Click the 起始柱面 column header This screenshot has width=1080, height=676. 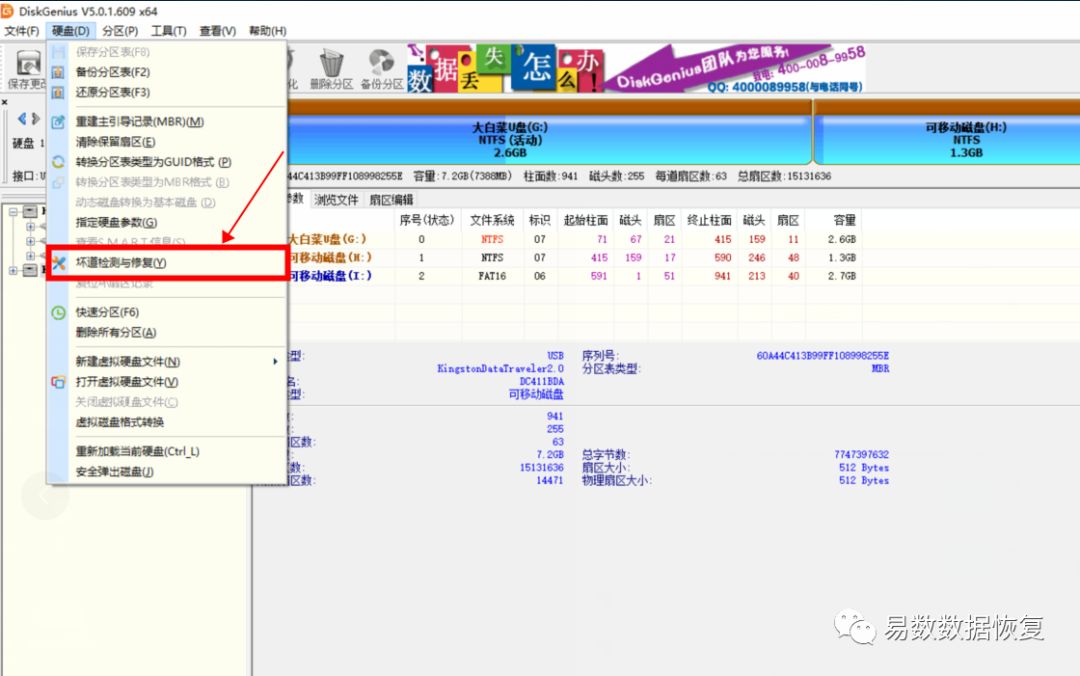click(x=585, y=221)
